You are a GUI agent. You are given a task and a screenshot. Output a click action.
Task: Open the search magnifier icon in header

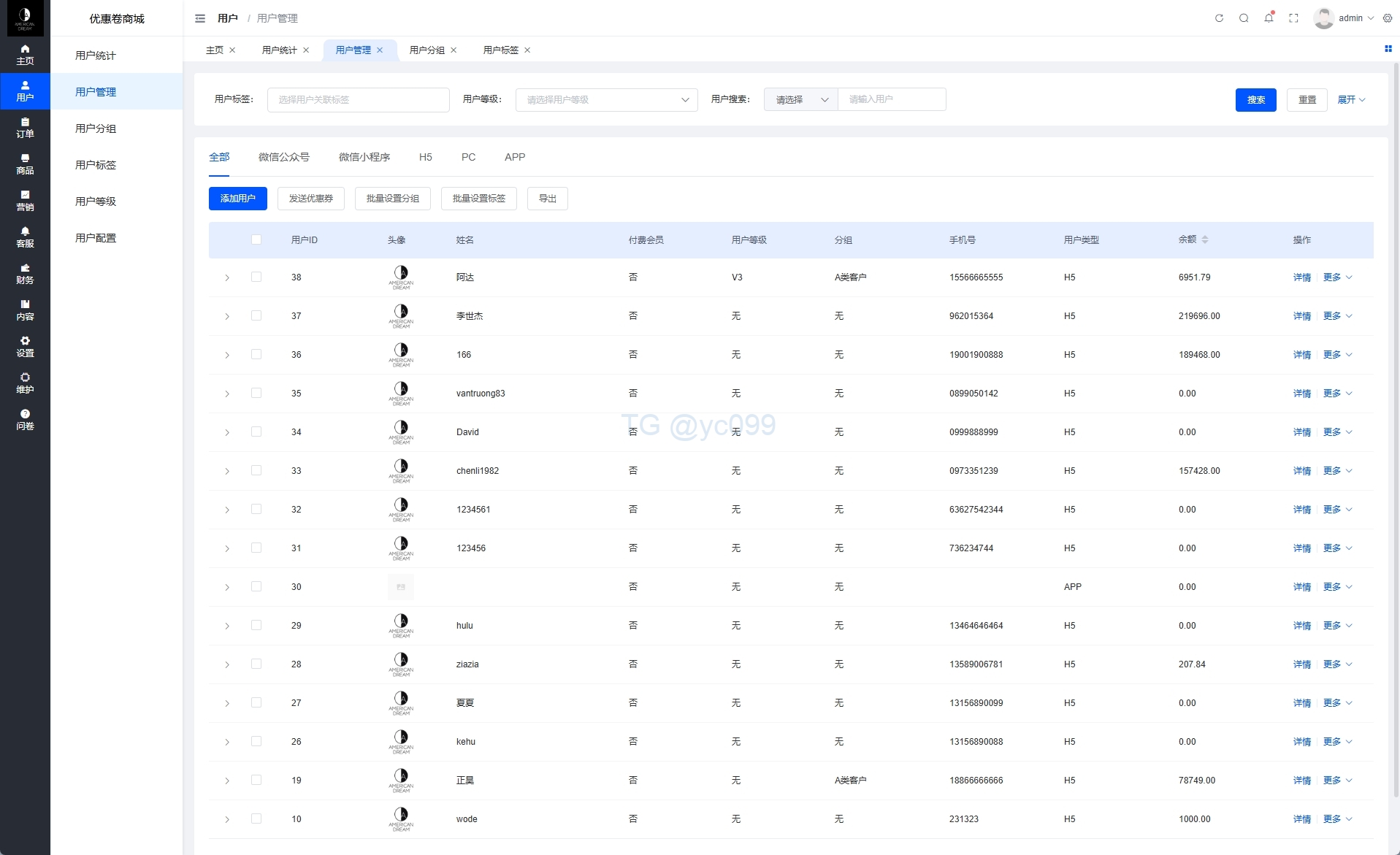point(1244,18)
